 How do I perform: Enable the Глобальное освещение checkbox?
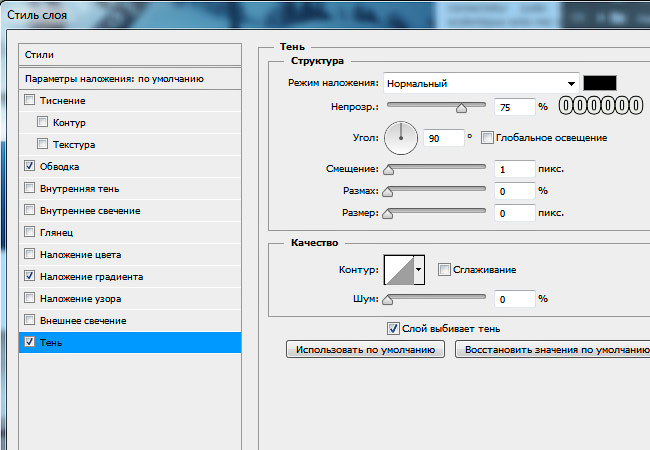click(487, 138)
